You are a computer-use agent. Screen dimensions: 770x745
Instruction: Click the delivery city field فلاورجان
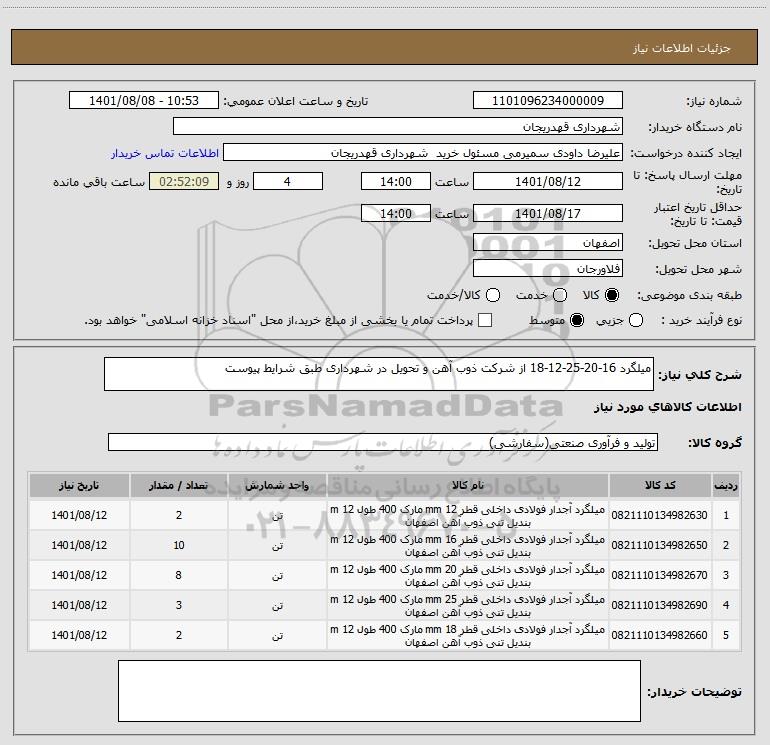pos(548,269)
